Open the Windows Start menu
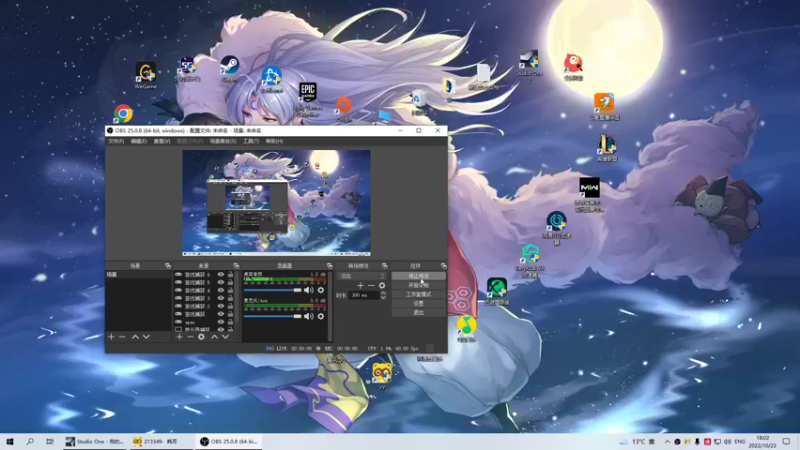Viewport: 800px width, 450px height. click(10, 442)
